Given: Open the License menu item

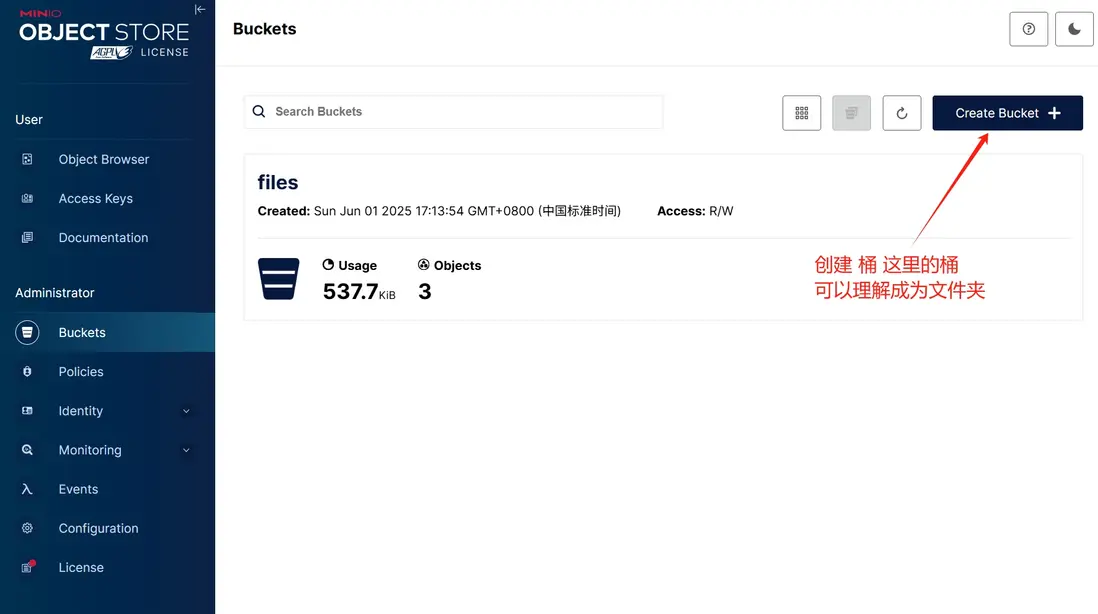Looking at the screenshot, I should pos(81,567).
